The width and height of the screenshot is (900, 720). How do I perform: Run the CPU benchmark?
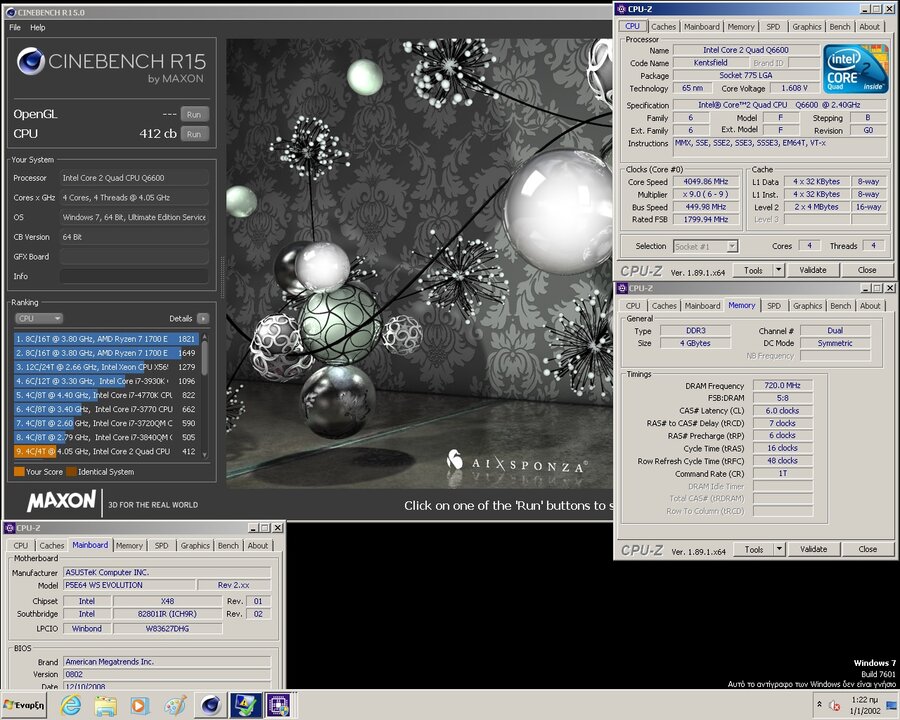194,134
